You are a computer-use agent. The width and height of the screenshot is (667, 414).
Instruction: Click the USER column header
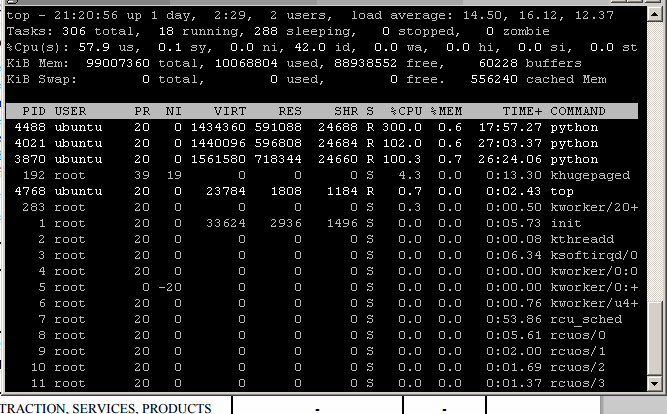tap(70, 111)
